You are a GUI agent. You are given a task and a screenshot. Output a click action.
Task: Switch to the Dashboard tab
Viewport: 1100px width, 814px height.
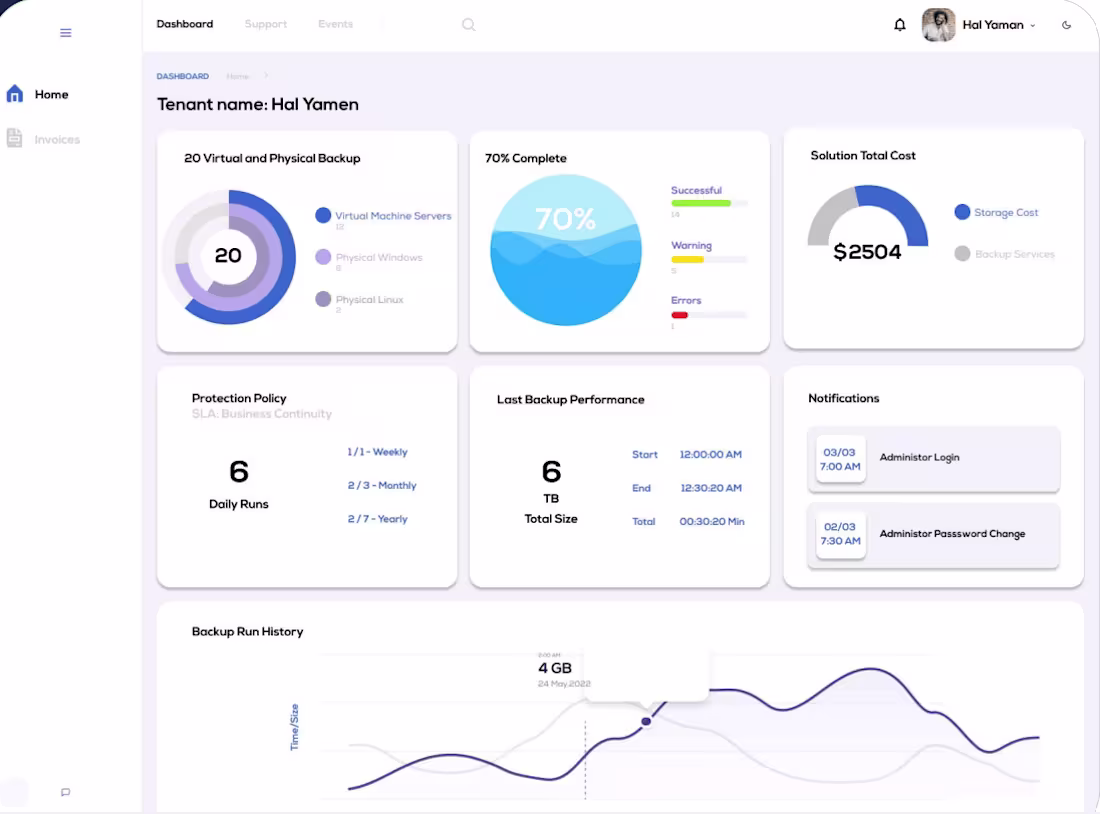(x=185, y=24)
